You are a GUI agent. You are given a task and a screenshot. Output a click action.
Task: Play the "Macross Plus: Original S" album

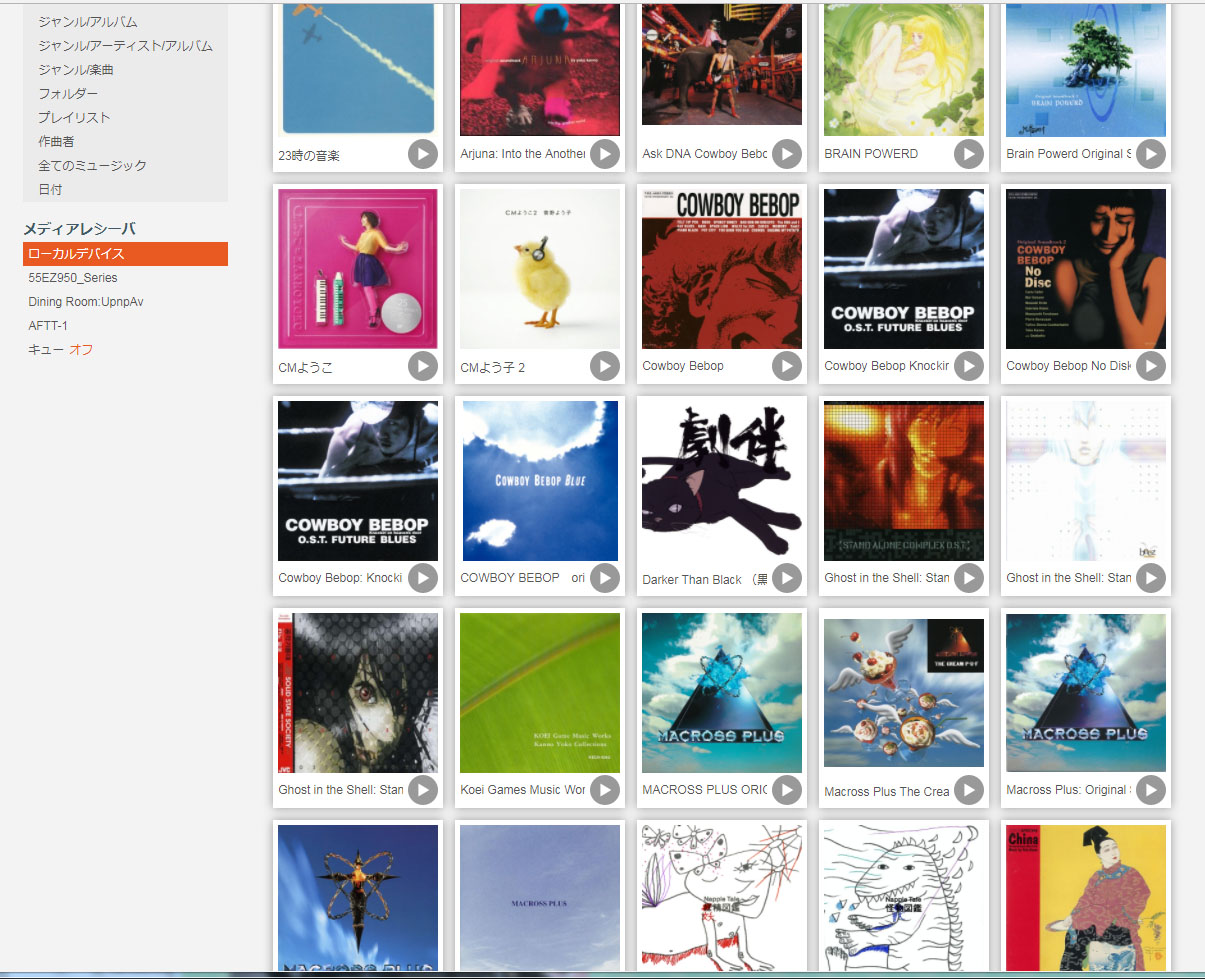point(1151,790)
